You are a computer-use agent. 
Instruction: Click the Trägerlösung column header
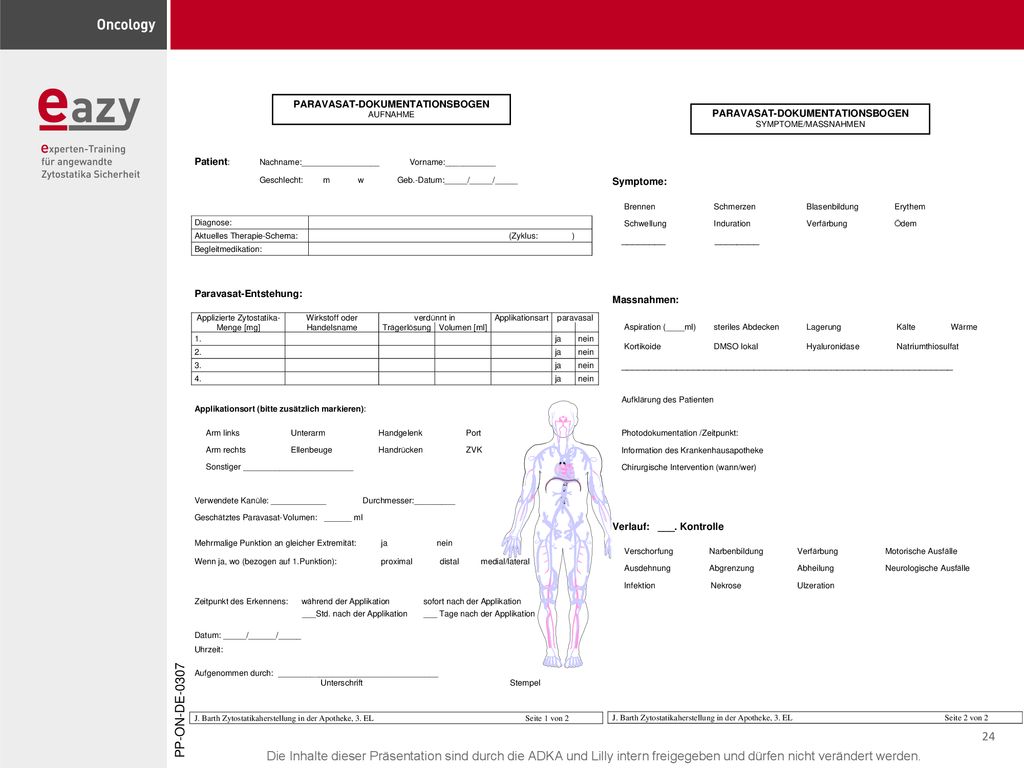(406, 328)
